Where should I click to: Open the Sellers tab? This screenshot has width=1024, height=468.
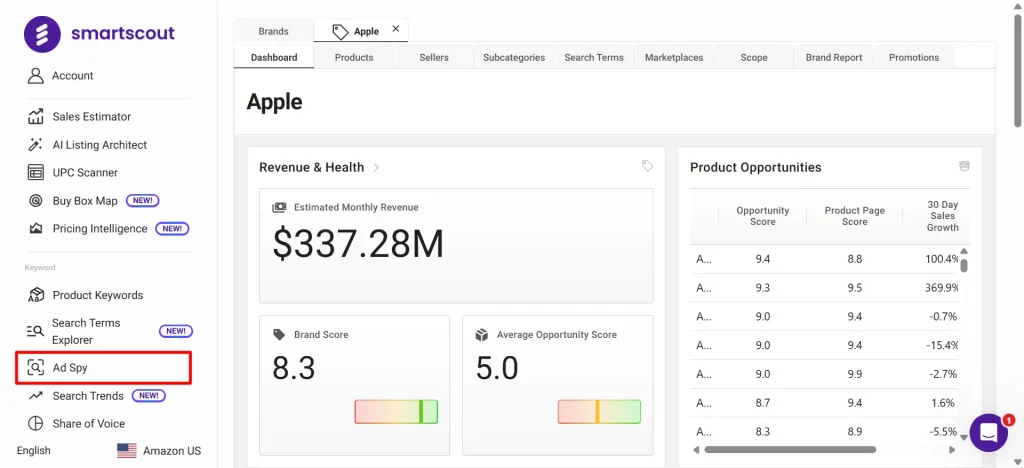pos(434,57)
